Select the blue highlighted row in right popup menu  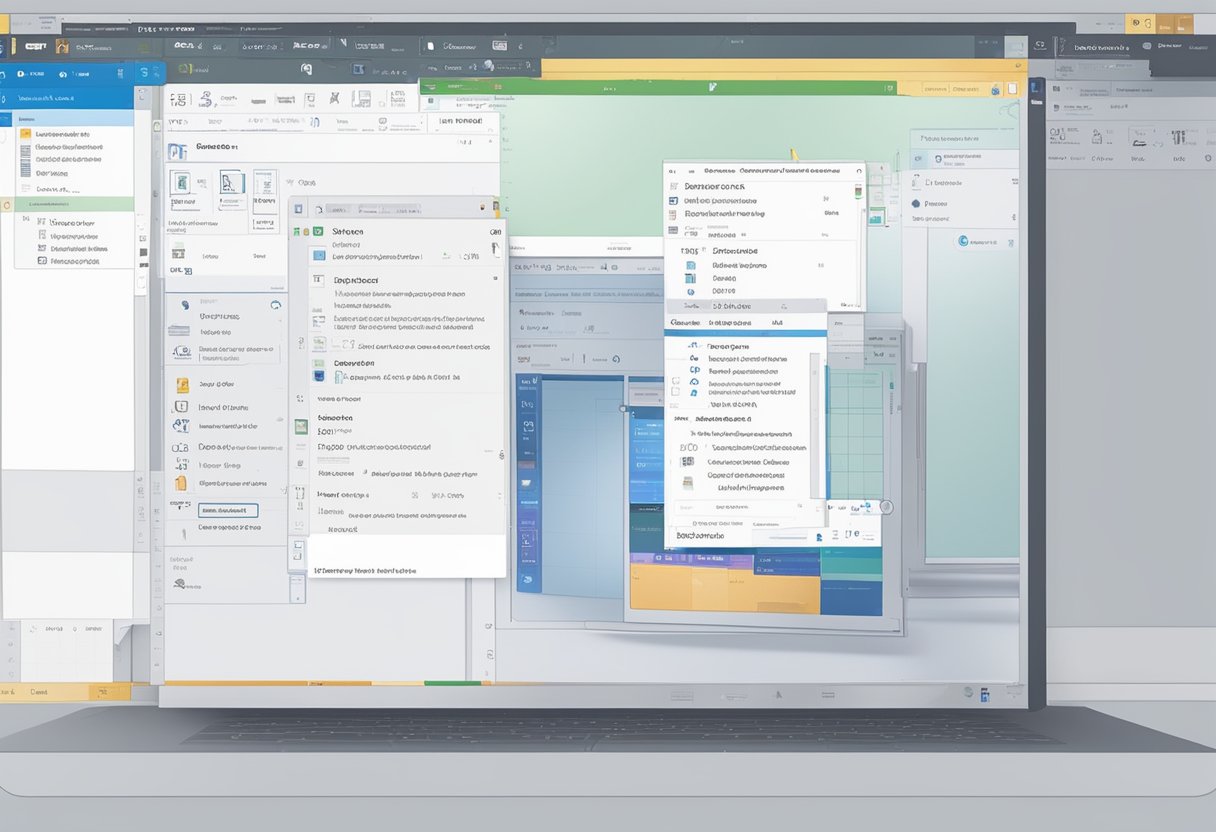(745, 332)
